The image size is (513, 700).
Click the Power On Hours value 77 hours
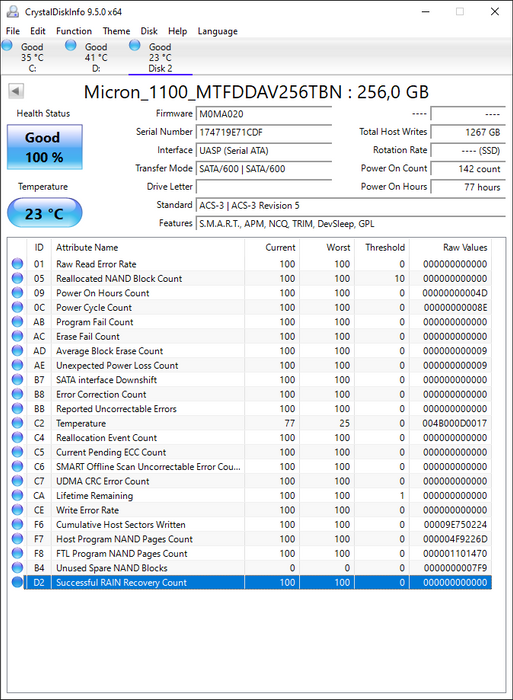tap(468, 187)
